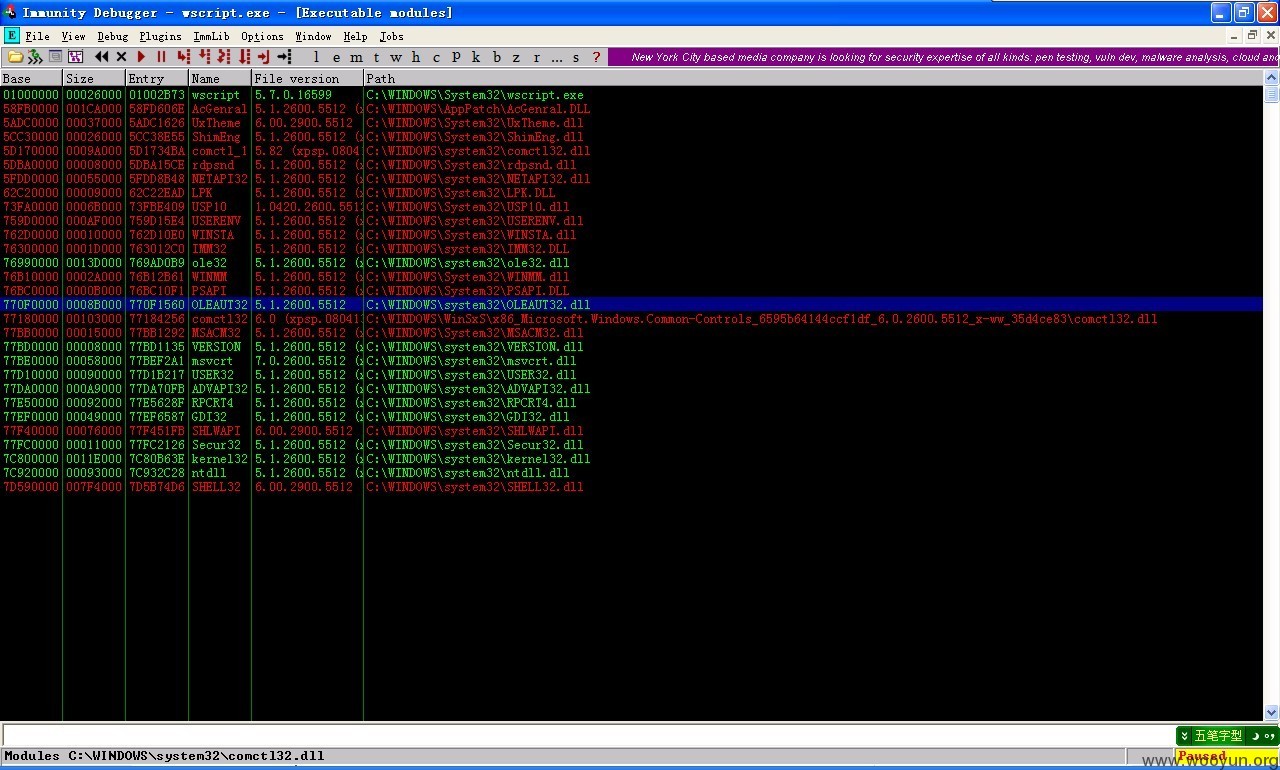
Task: Show the Log window via 'l' button
Action: click(x=316, y=57)
